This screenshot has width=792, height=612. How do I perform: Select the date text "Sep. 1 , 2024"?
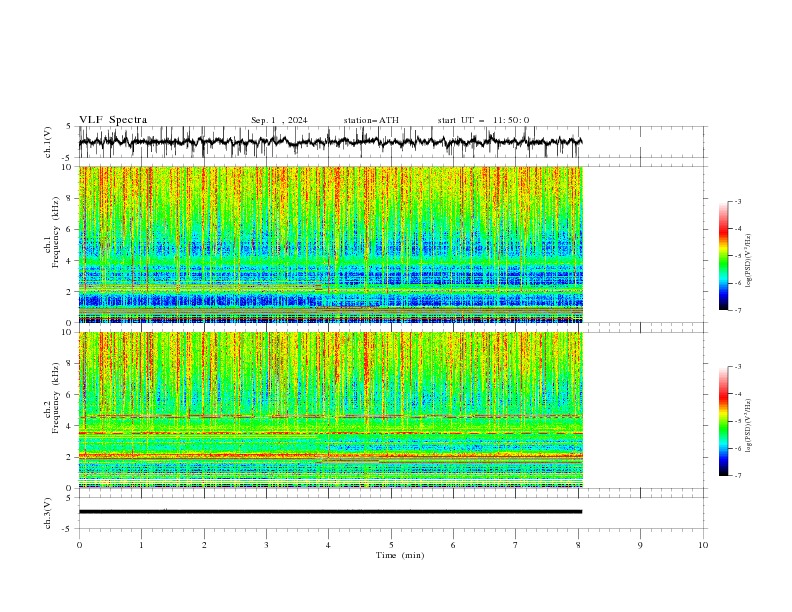(279, 120)
